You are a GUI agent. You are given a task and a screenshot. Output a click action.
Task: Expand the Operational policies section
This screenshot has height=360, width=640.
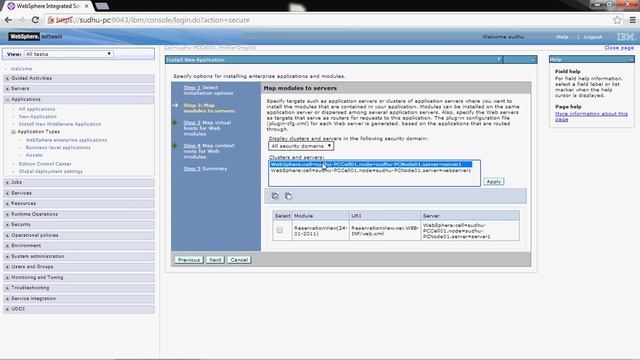coord(7,235)
